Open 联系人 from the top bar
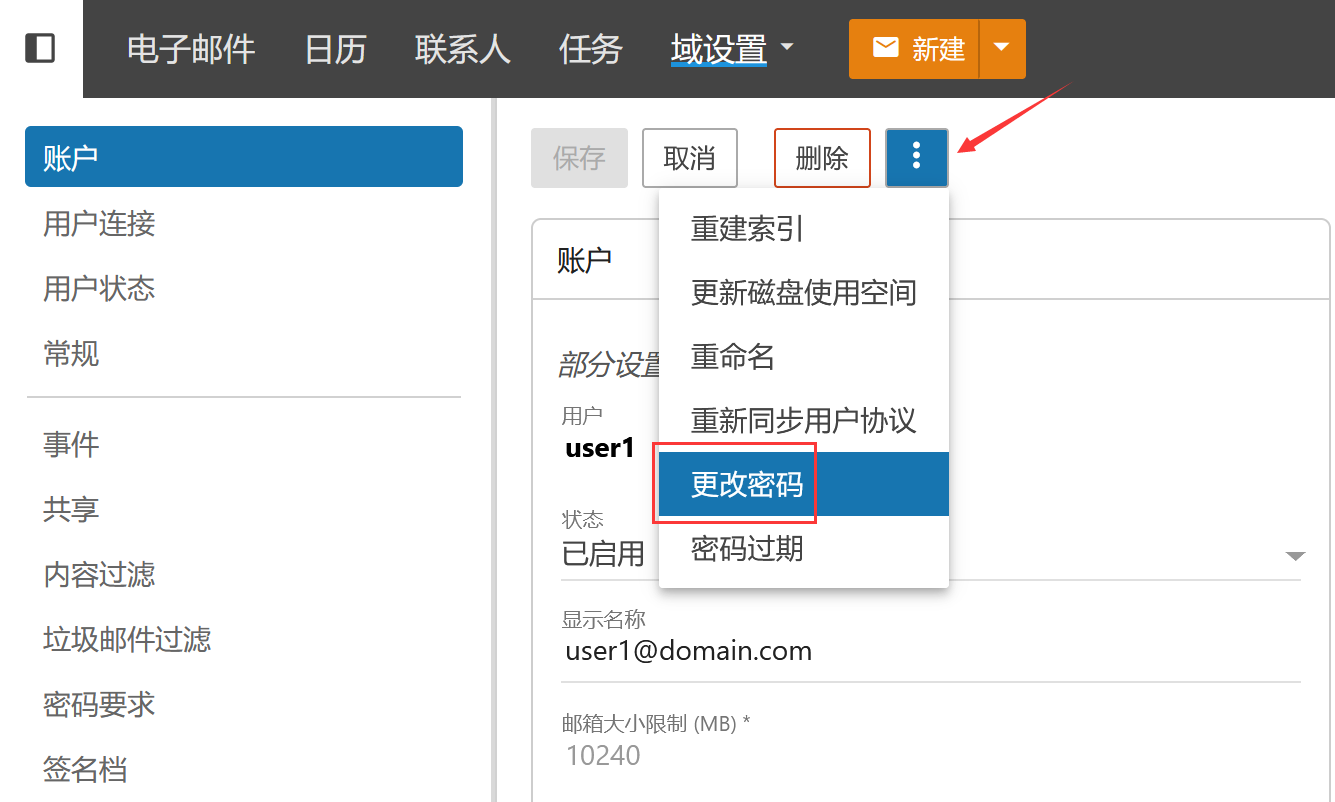This screenshot has height=802, width=1335. point(462,49)
